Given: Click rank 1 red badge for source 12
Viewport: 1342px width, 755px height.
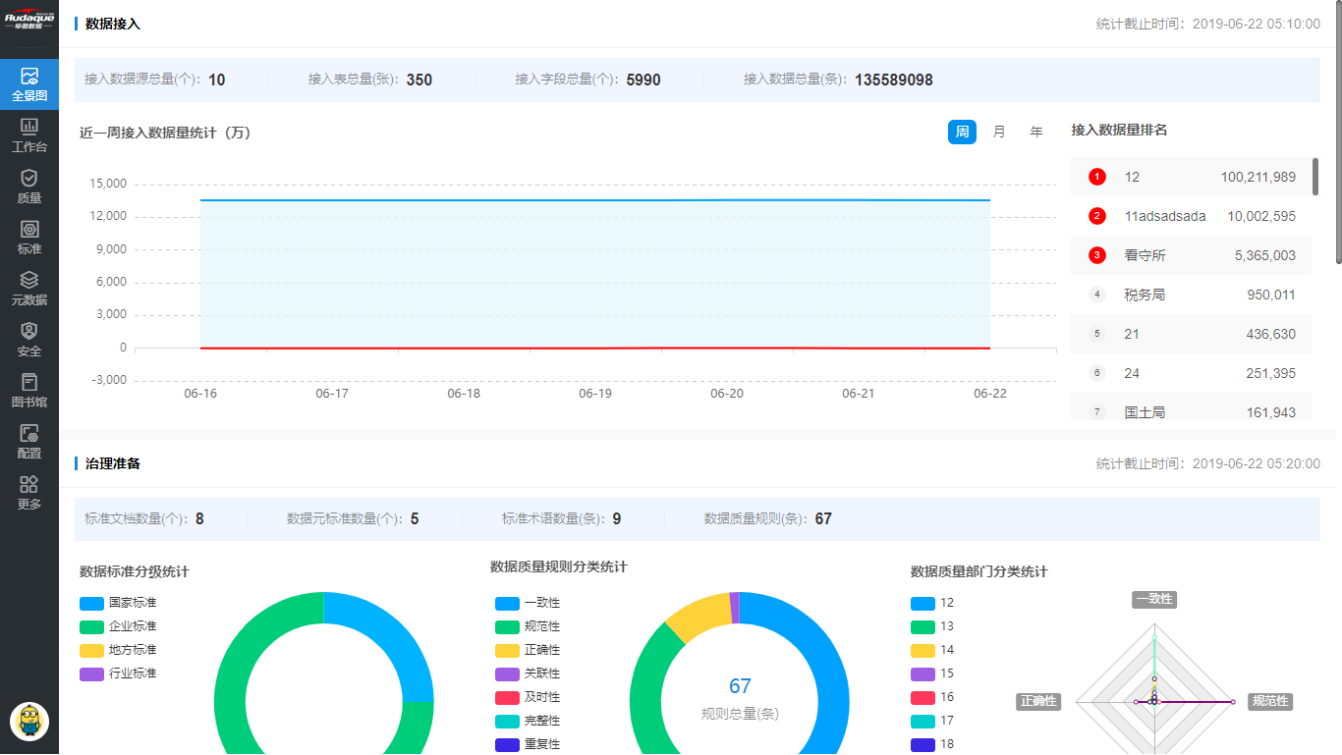Looking at the screenshot, I should pyautogui.click(x=1097, y=177).
